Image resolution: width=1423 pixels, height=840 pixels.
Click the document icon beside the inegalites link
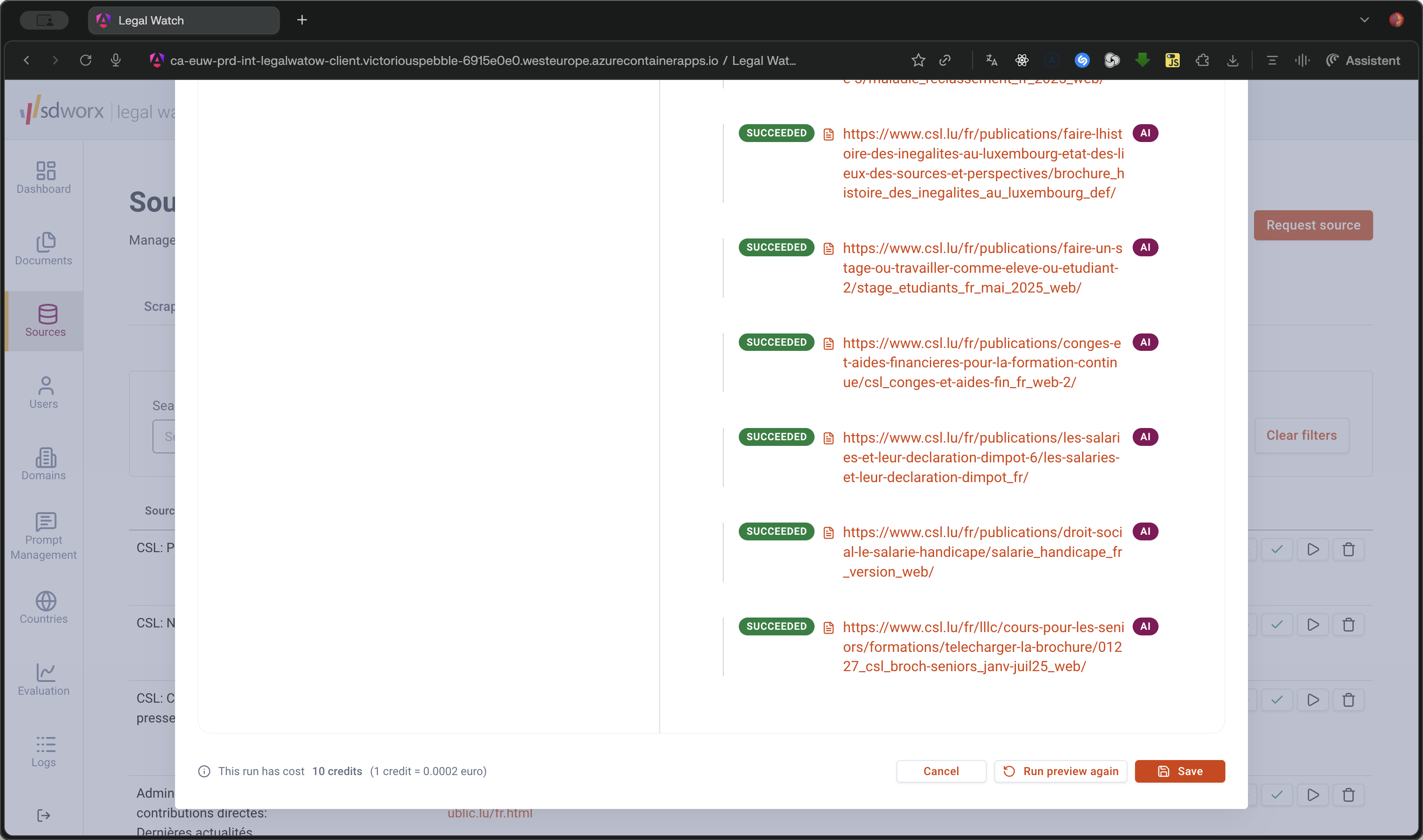click(828, 135)
